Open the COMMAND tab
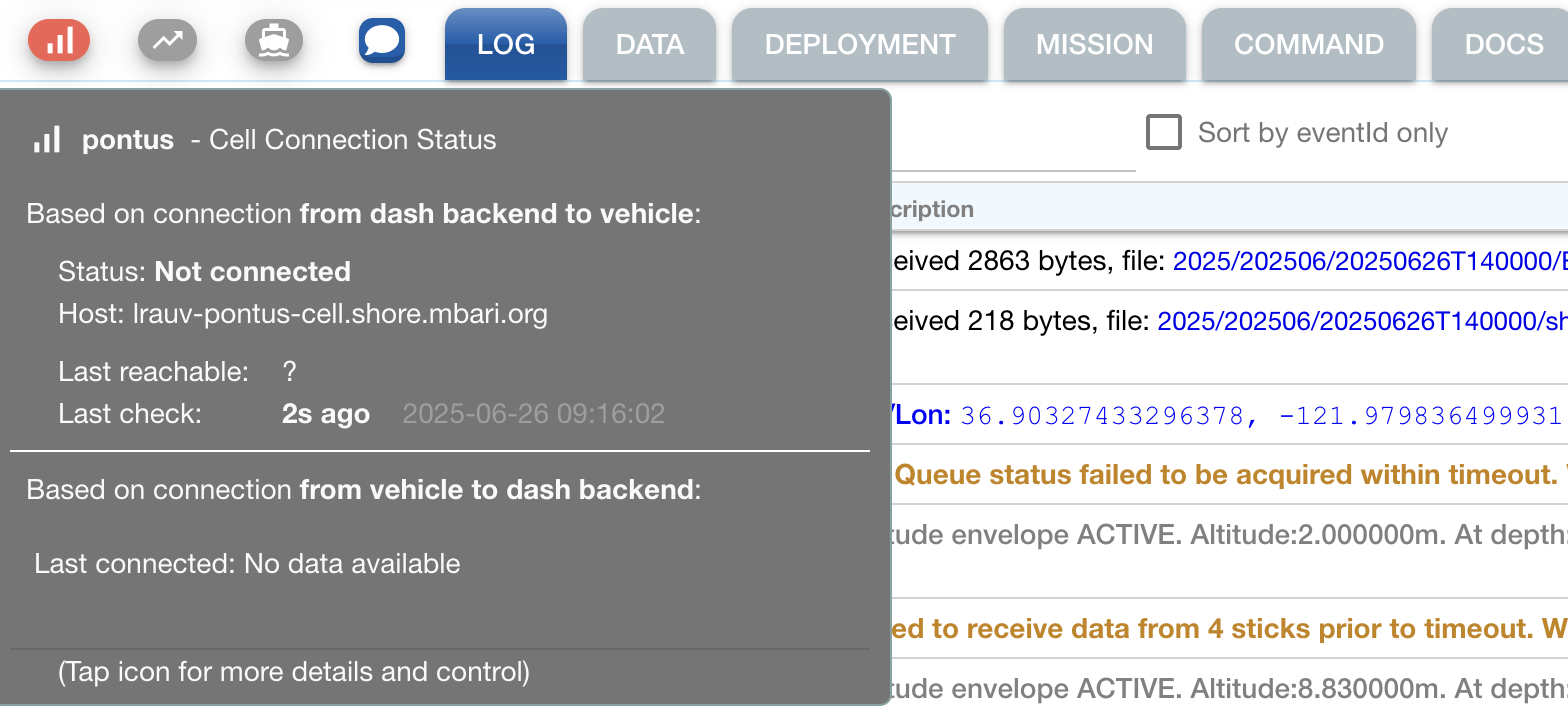 (1308, 45)
